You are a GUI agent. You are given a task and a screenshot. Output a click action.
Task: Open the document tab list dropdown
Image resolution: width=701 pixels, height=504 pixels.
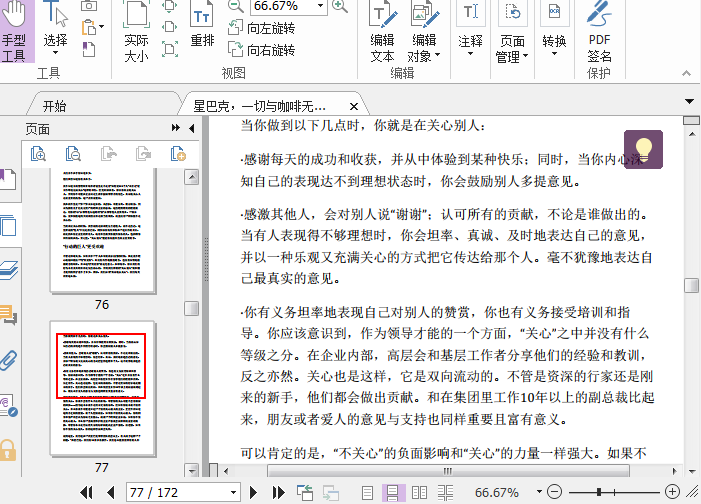(689, 102)
